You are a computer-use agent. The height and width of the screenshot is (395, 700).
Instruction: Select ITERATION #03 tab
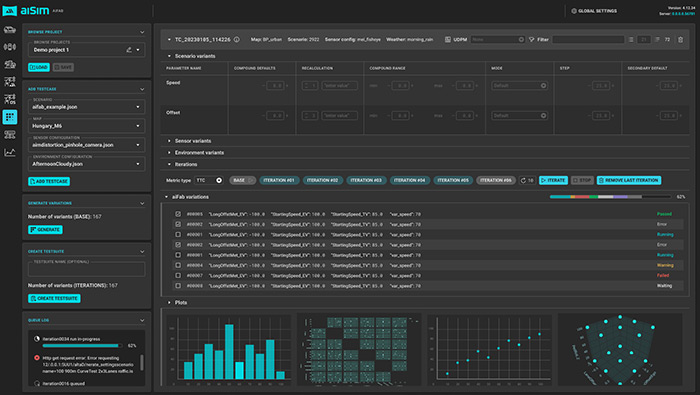(366, 180)
